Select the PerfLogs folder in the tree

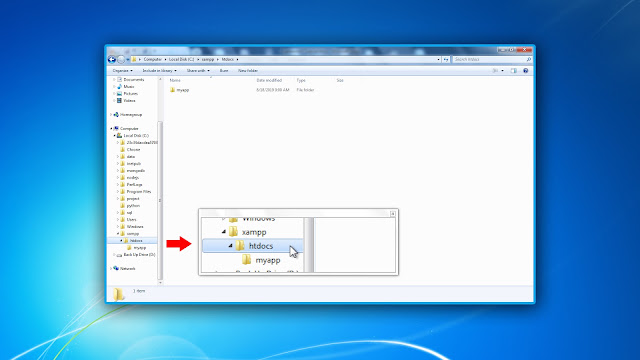pyautogui.click(x=131, y=184)
